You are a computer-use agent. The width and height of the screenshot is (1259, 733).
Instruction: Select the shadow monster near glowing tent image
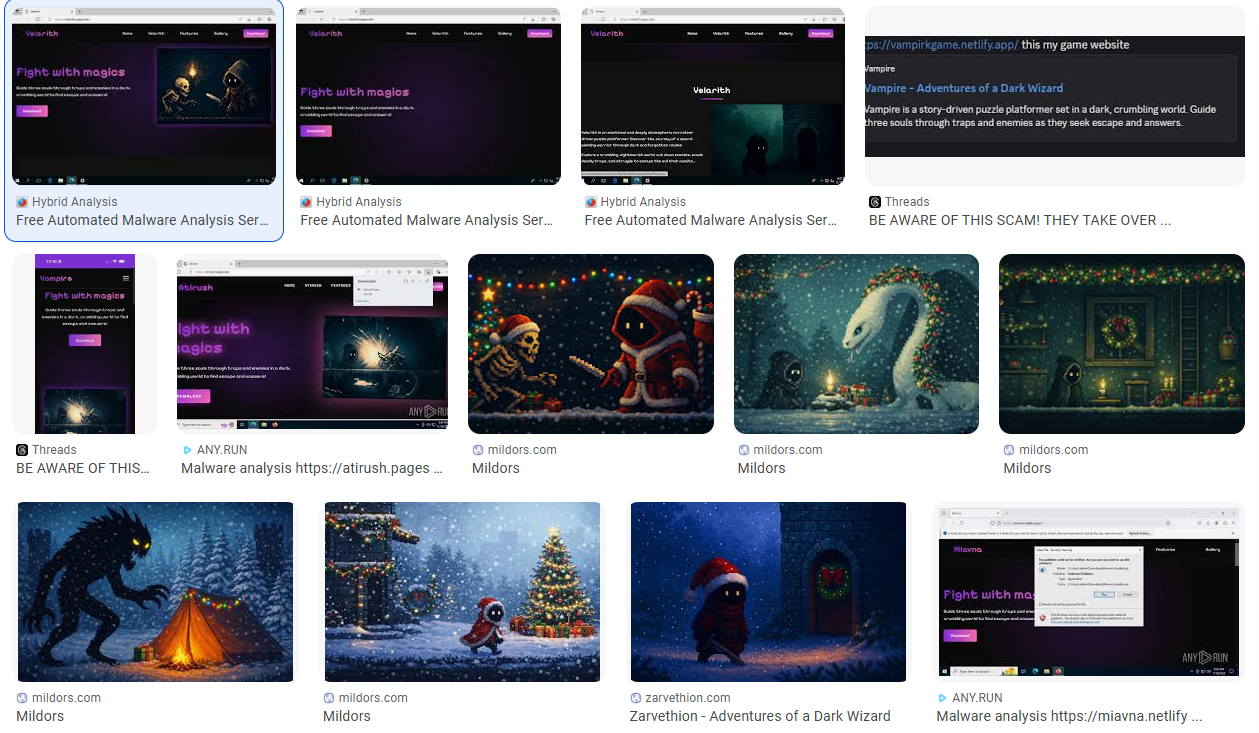coord(155,591)
